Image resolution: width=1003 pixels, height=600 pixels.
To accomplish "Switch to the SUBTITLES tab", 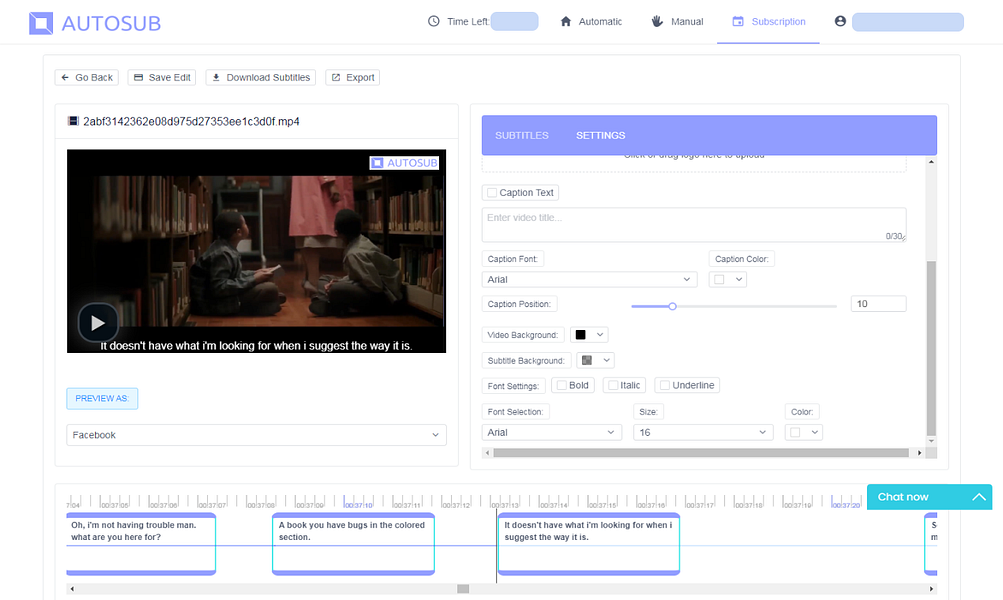I will (521, 135).
